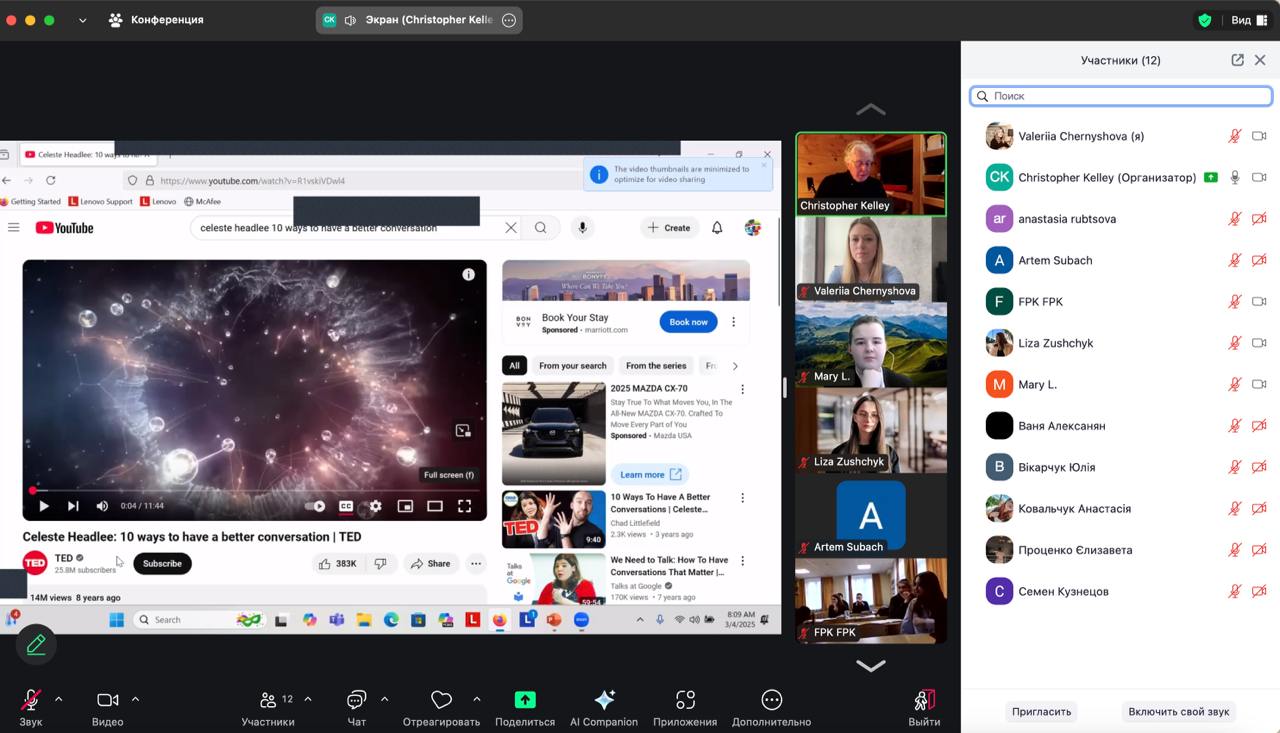Image resolution: width=1280 pixels, height=733 pixels.
Task: Close the Участники participants panel
Action: coord(1260,60)
